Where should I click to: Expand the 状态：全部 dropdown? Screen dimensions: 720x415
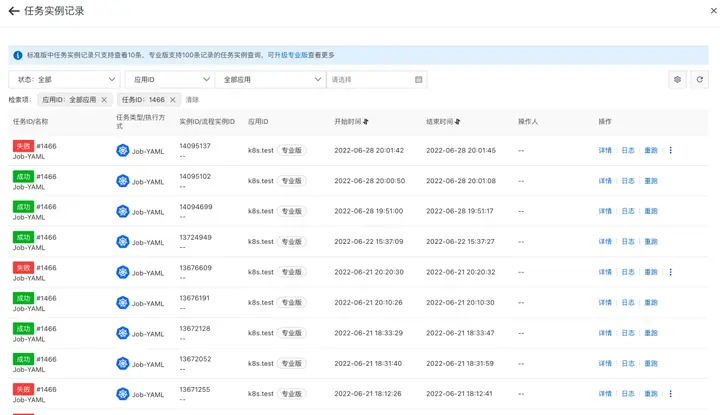64,79
